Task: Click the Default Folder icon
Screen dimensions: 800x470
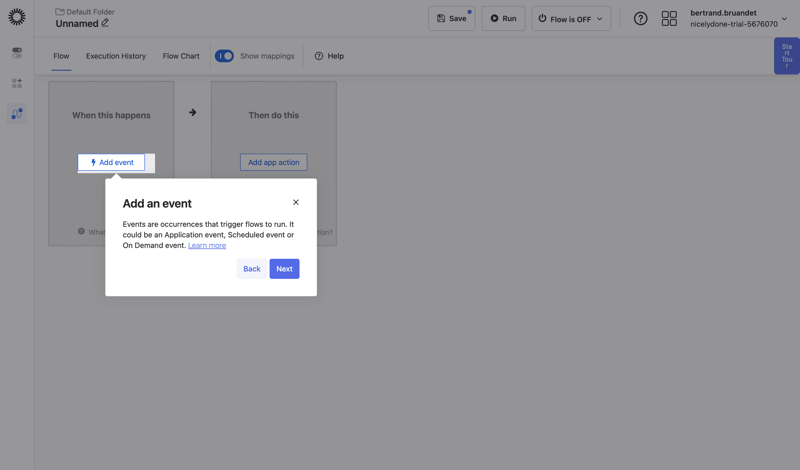Action: (60, 12)
